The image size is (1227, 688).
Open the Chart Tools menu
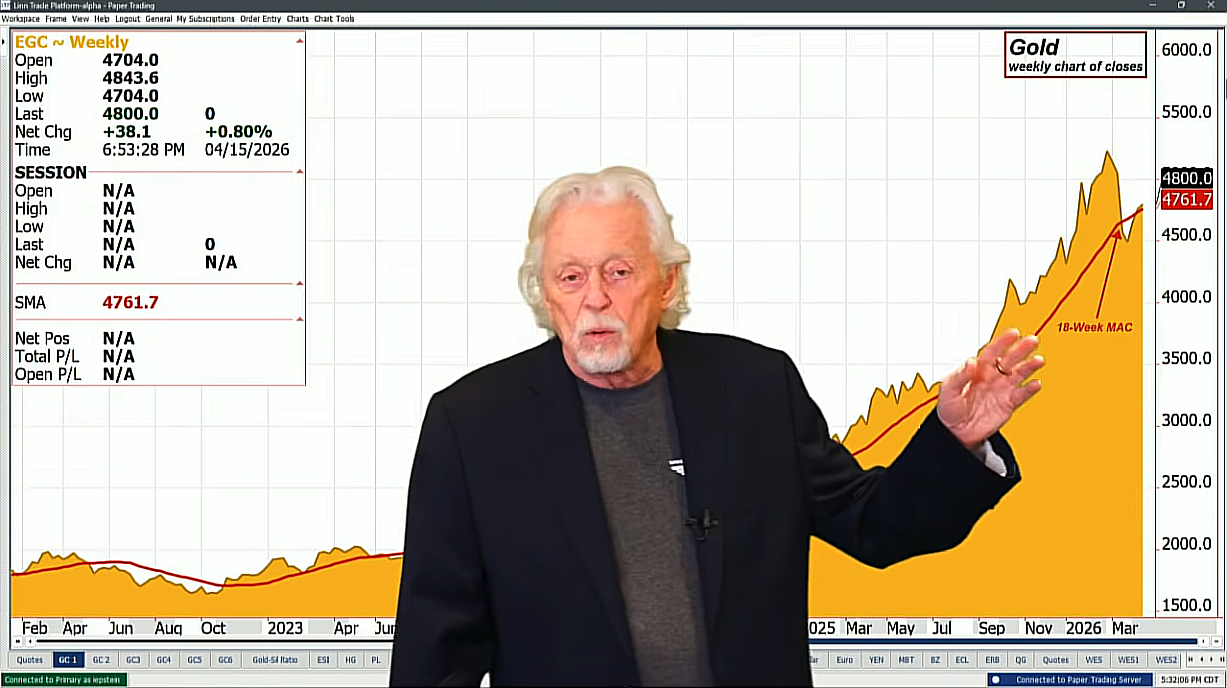tap(334, 19)
